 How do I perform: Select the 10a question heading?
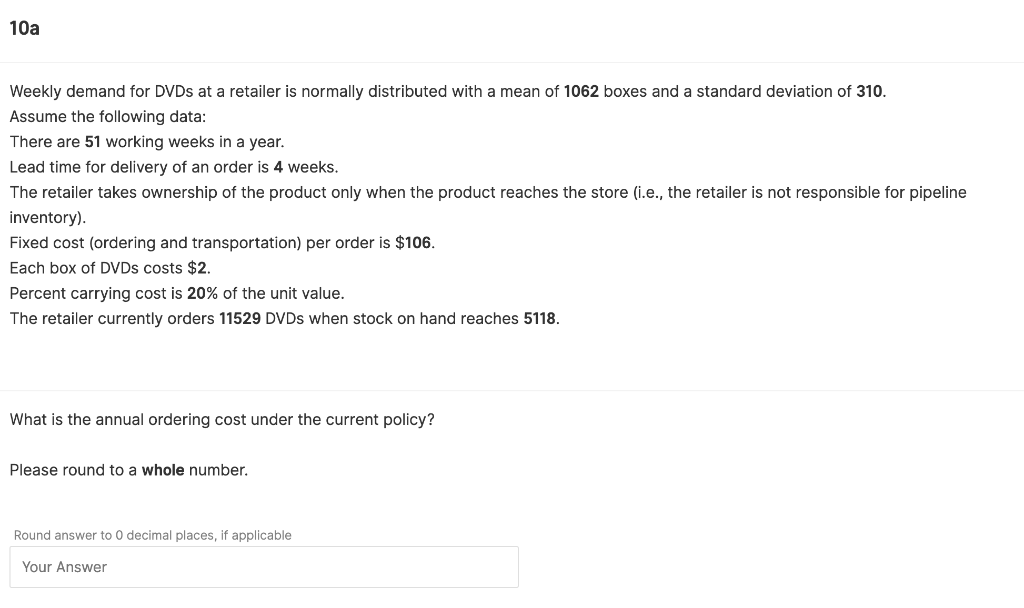tap(24, 28)
